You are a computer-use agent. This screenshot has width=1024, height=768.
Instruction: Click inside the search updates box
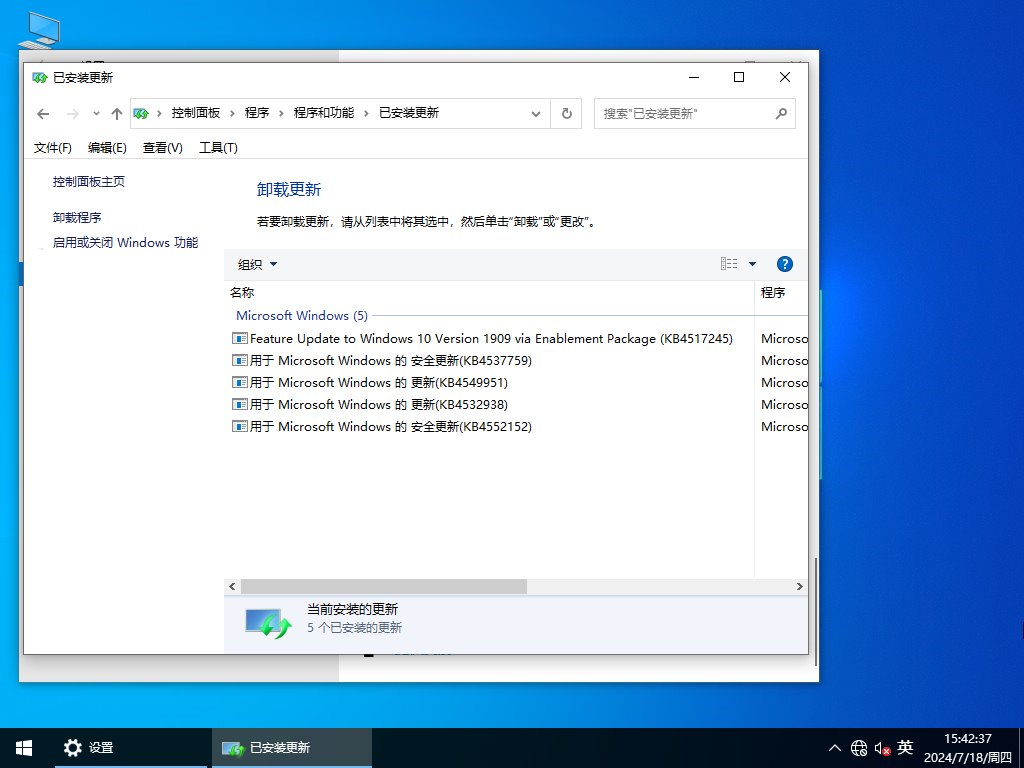(690, 113)
